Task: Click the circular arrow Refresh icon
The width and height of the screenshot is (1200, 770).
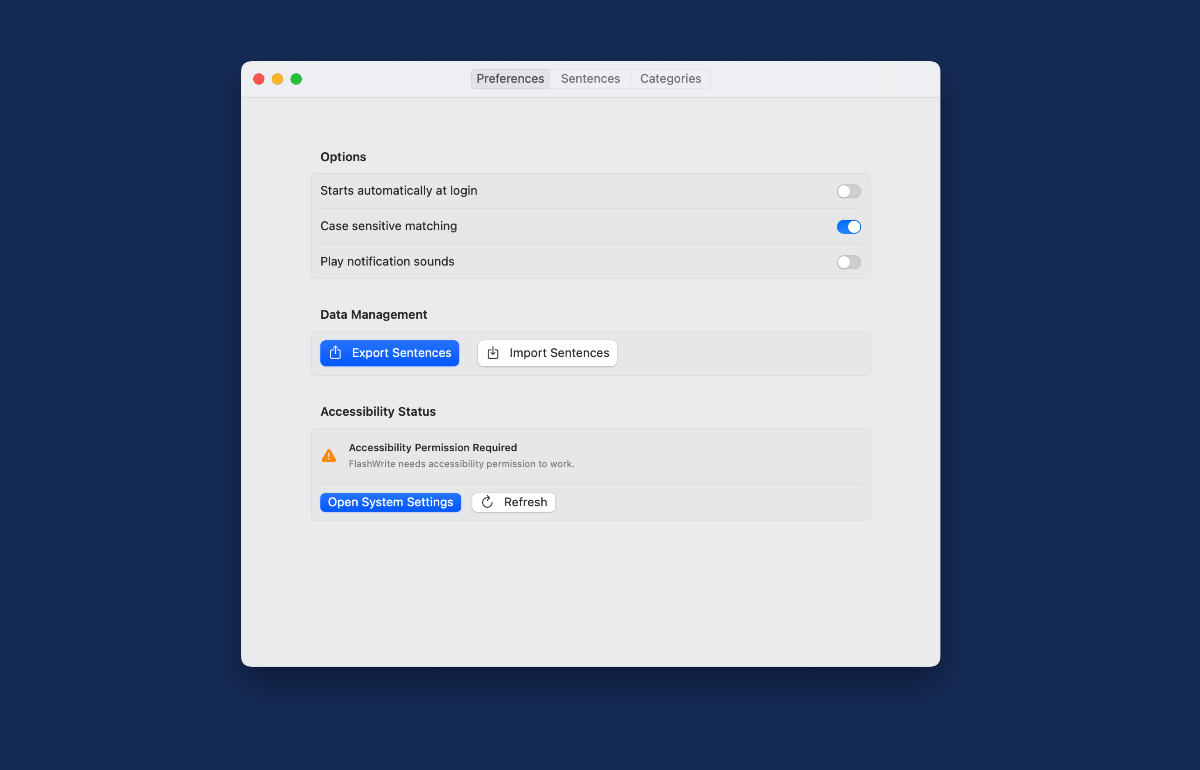Action: (487, 502)
